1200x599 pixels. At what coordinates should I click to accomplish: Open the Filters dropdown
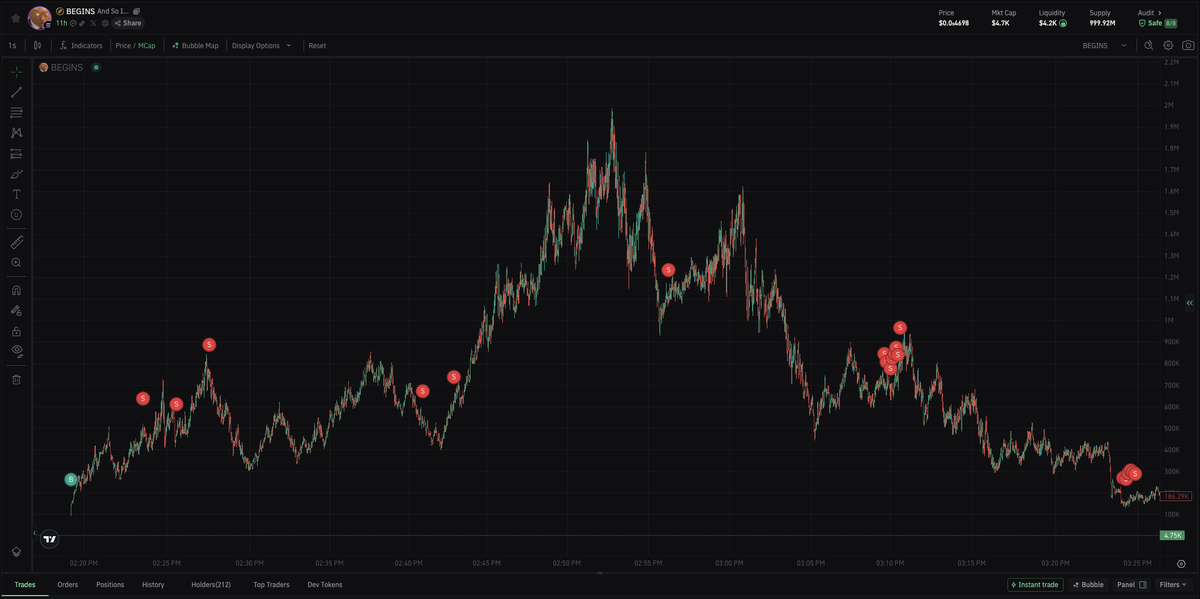click(1174, 584)
